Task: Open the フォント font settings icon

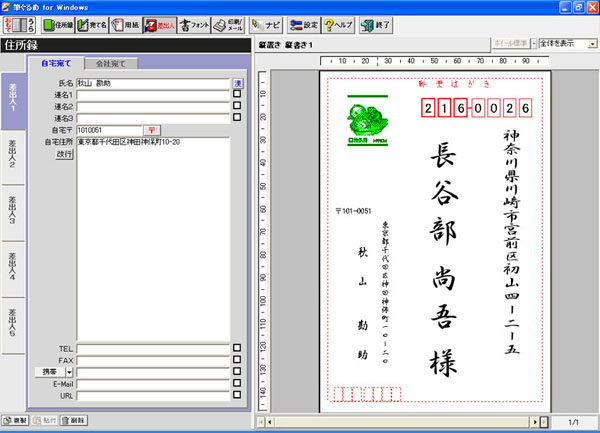Action: (194, 24)
